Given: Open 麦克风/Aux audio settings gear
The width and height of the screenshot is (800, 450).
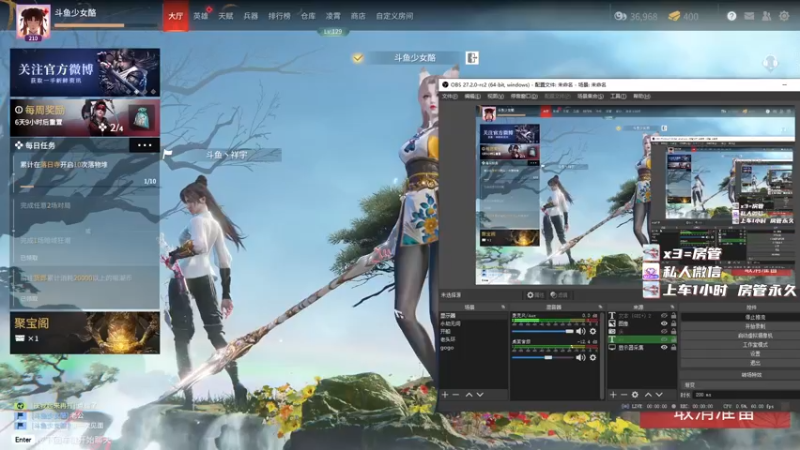Looking at the screenshot, I should click(593, 332).
